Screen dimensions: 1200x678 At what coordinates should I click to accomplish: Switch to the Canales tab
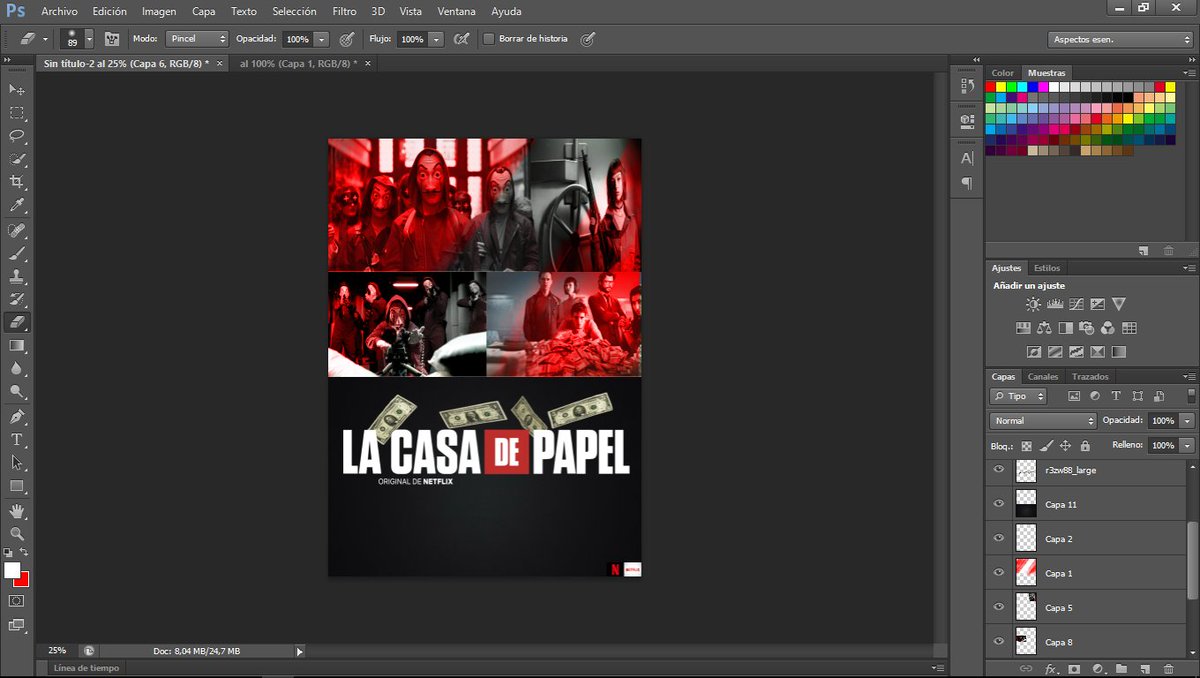[x=1043, y=376]
